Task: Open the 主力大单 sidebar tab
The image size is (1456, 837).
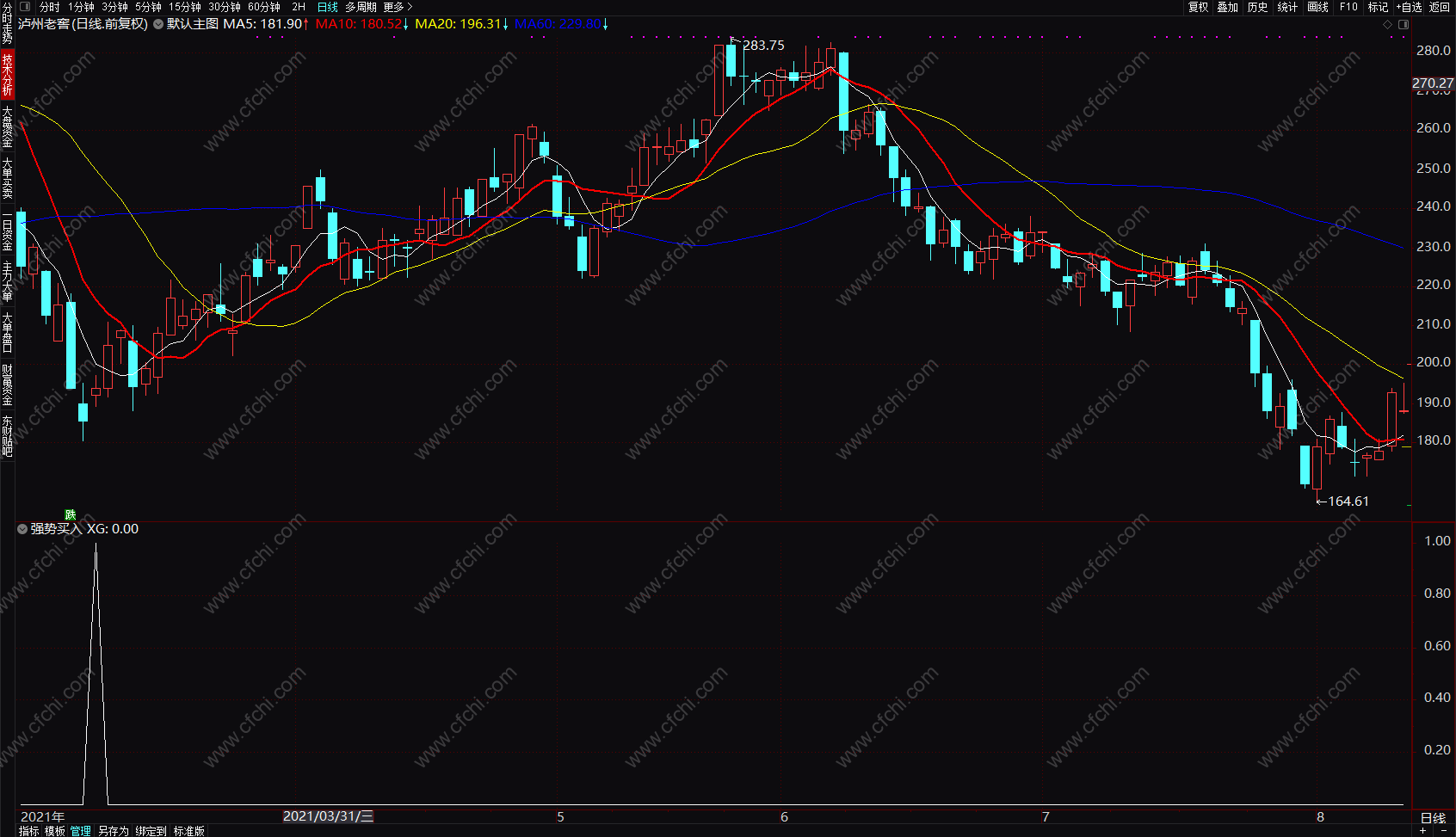Action: tap(7, 281)
